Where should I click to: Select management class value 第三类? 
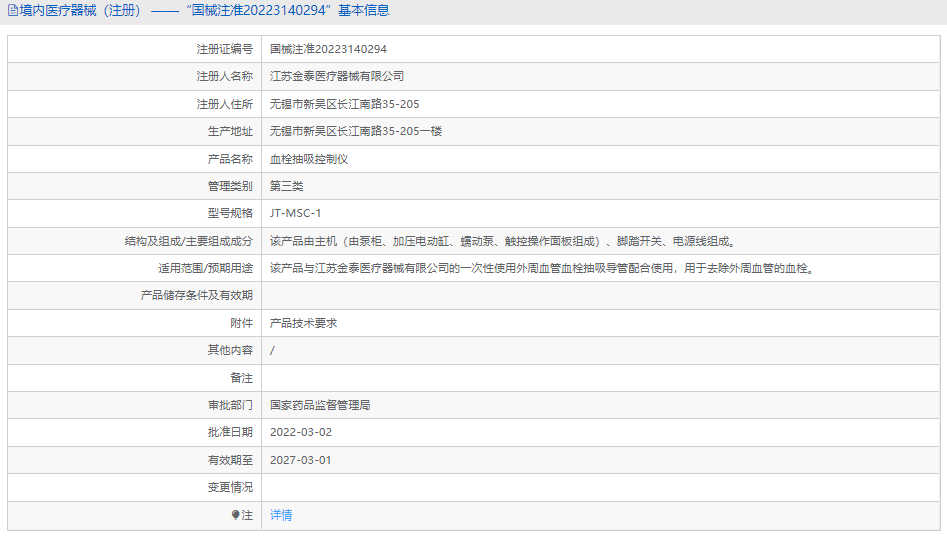tap(286, 186)
